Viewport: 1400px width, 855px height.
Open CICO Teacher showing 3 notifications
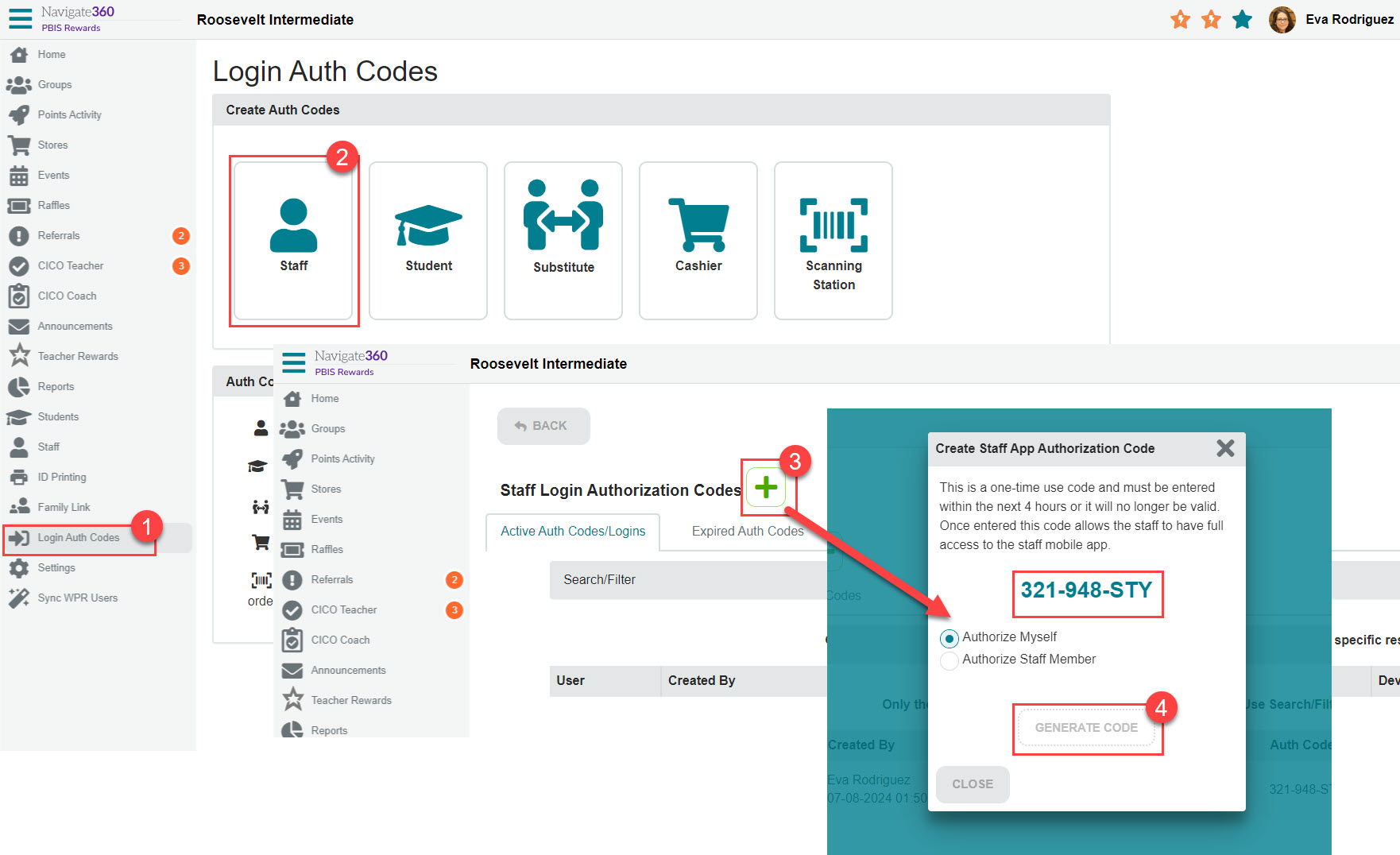[70, 265]
